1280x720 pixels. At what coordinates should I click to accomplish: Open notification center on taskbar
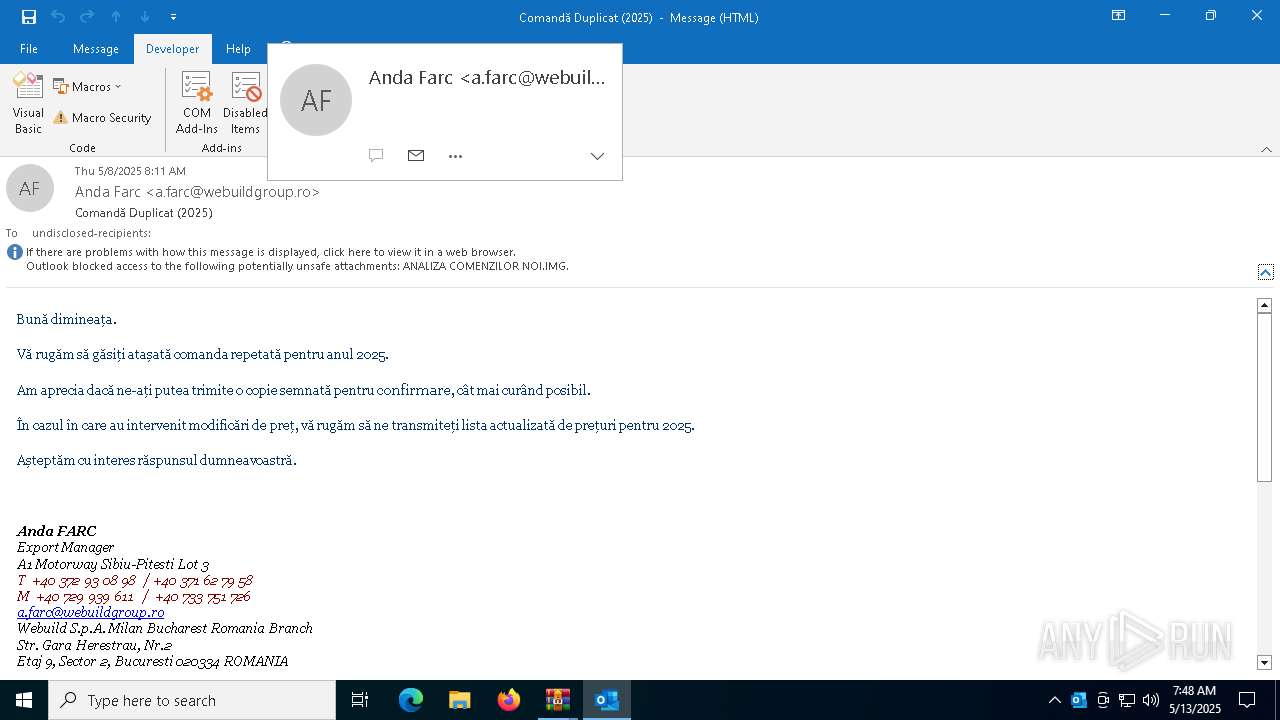(1247, 700)
